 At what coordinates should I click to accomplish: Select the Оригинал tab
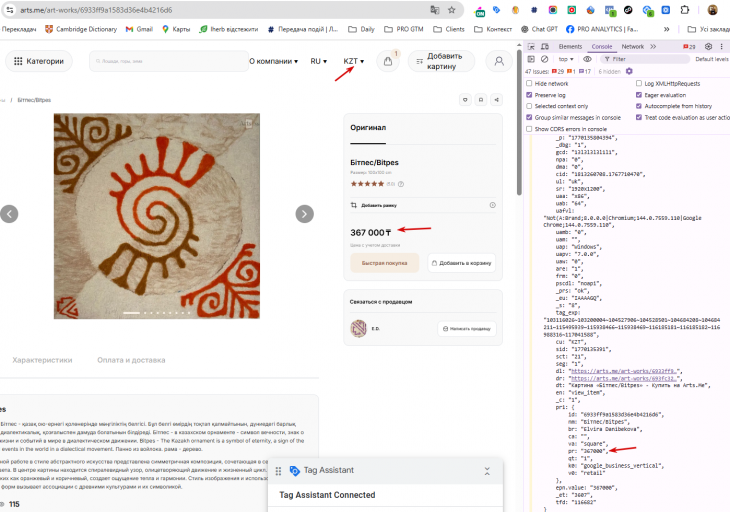tap(368, 128)
